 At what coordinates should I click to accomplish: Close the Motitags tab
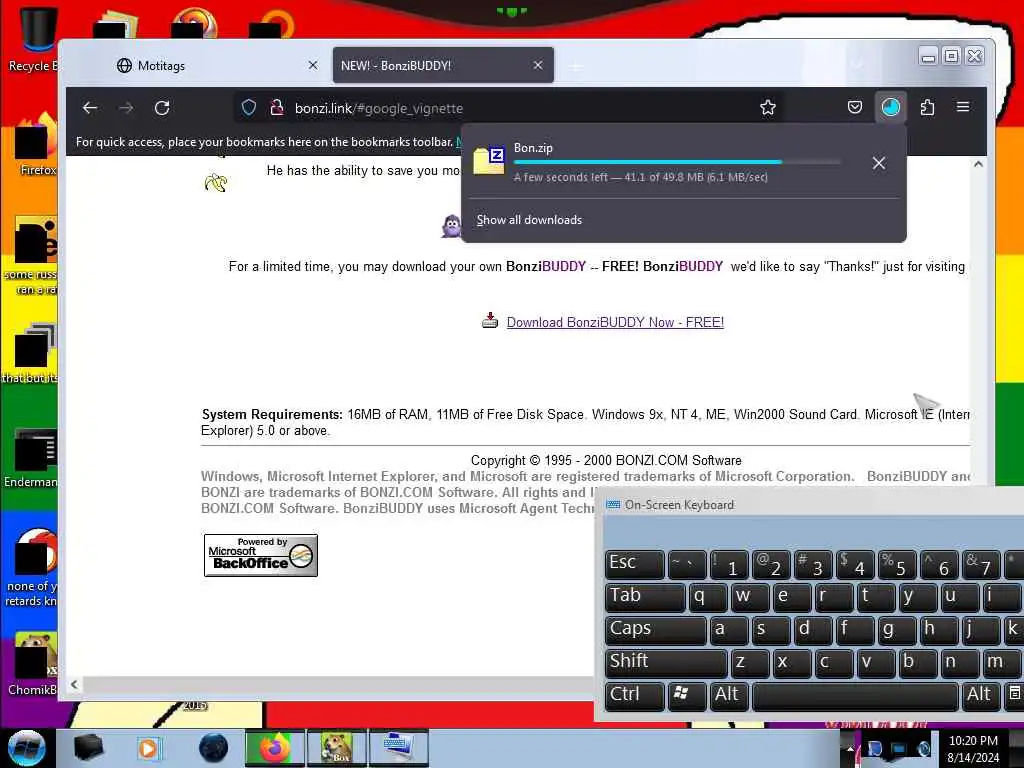click(313, 65)
